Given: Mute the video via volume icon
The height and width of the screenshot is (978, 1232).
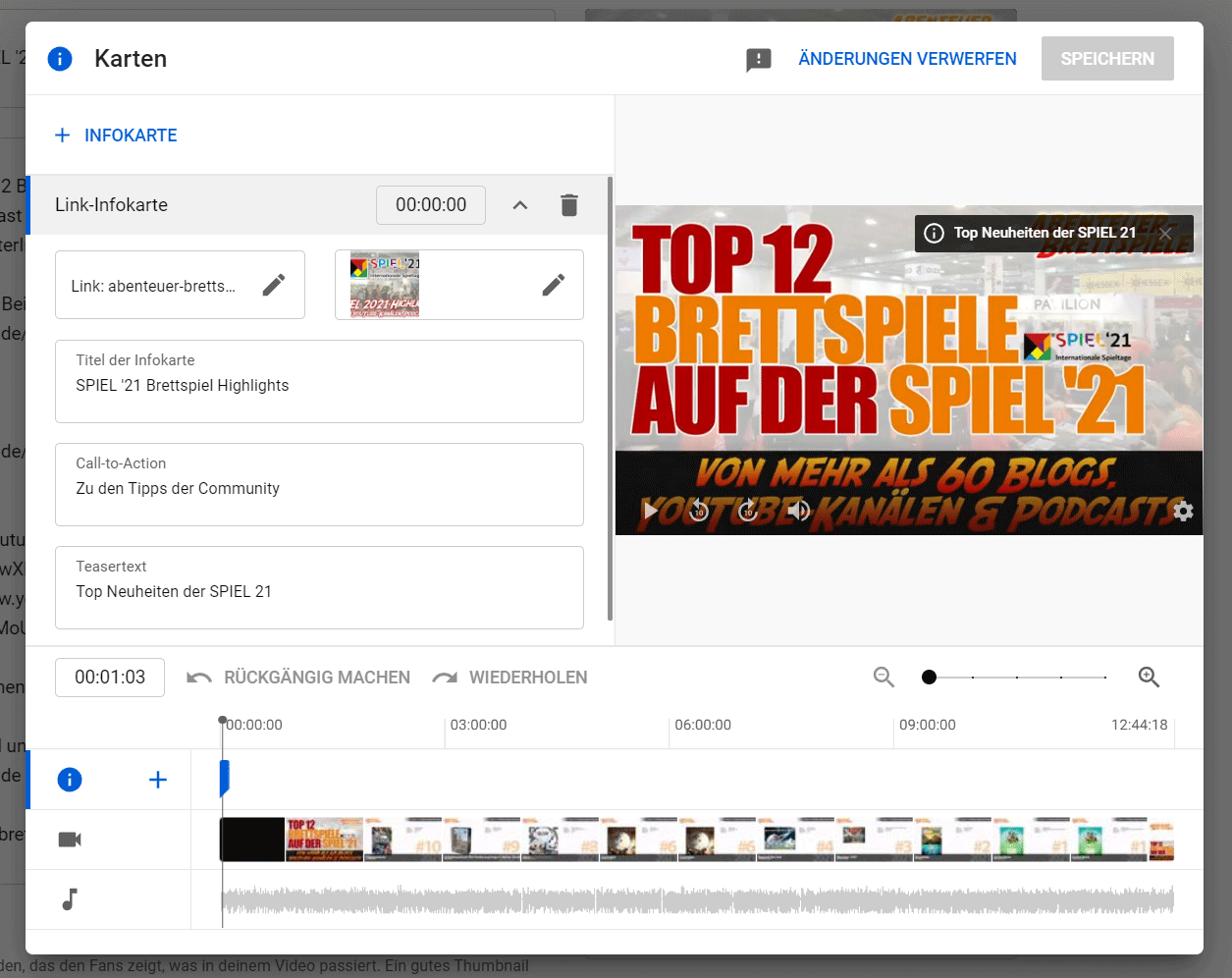Looking at the screenshot, I should [798, 511].
